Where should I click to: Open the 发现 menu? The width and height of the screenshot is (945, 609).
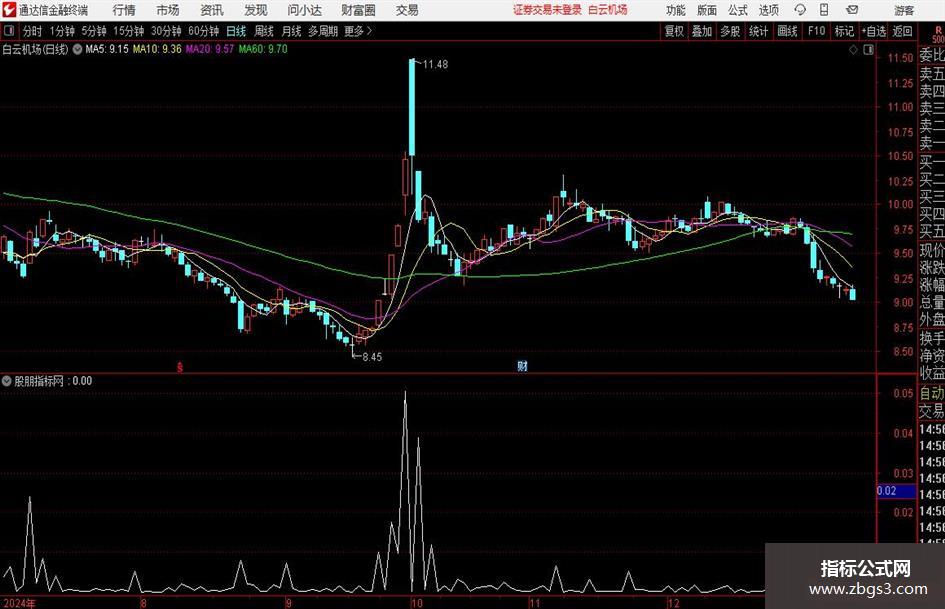click(256, 10)
